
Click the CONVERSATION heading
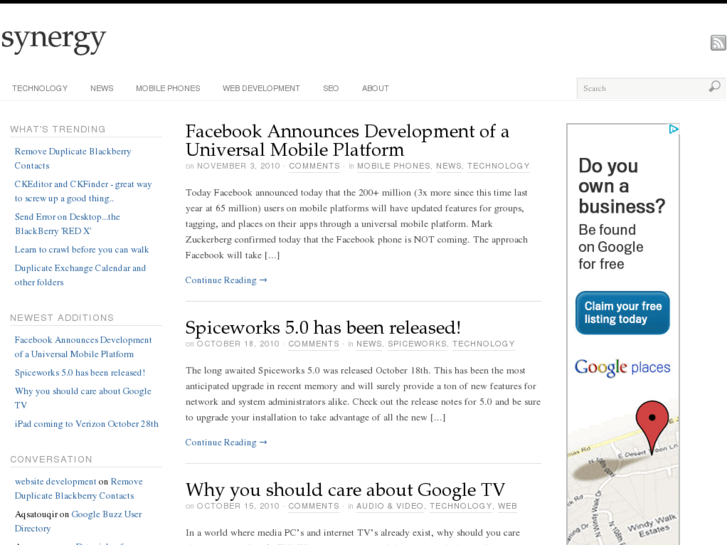tap(51, 459)
